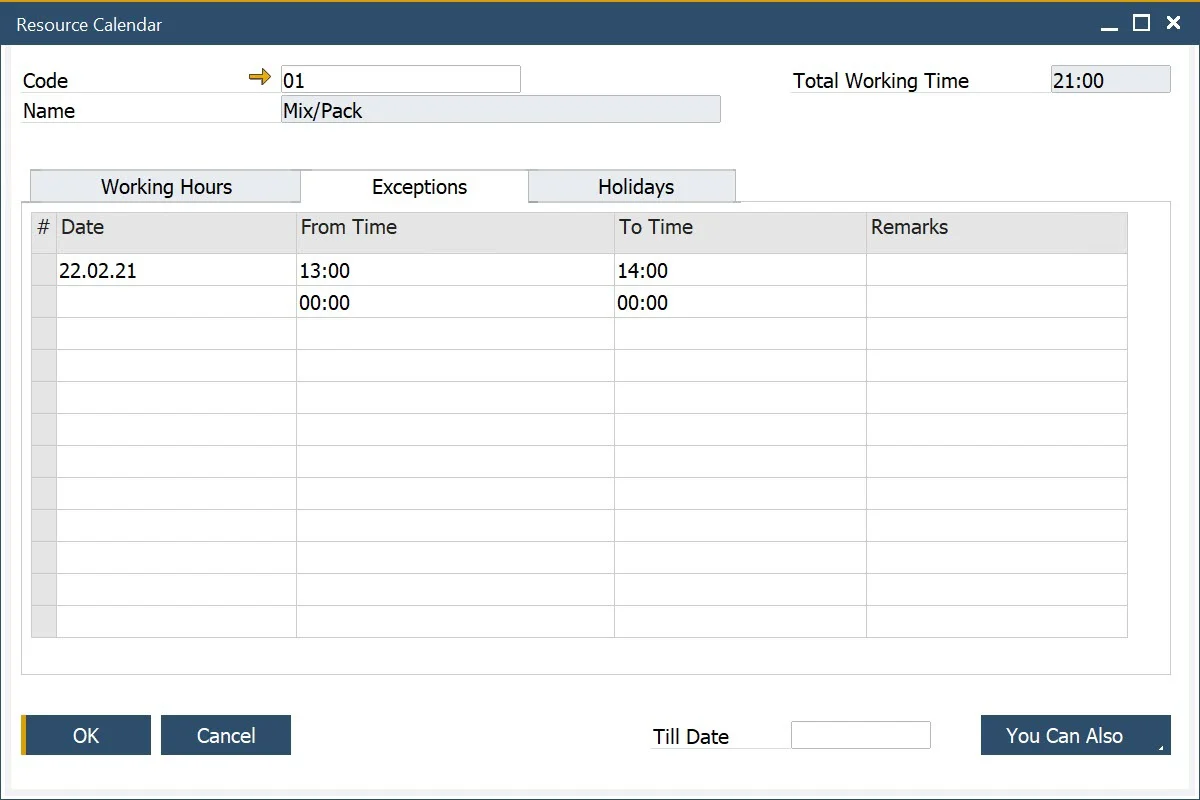Click the Remarks cell in first row

coord(996,270)
